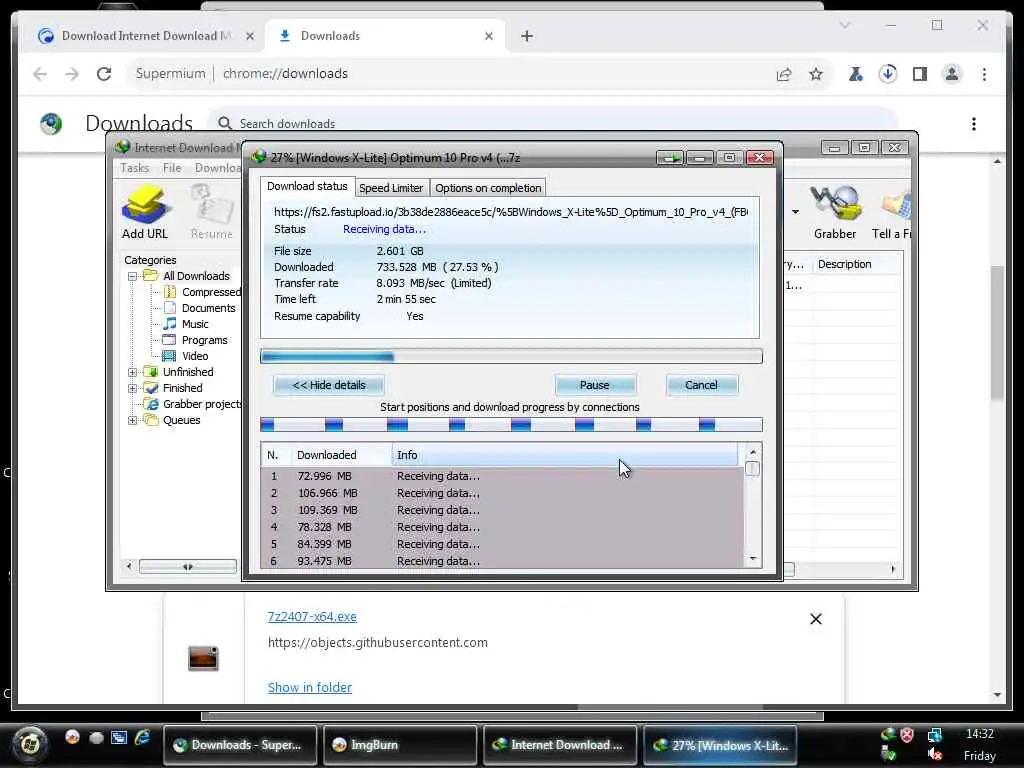This screenshot has width=1024, height=768.
Task: Click the connections progress segment bar
Action: (511, 425)
